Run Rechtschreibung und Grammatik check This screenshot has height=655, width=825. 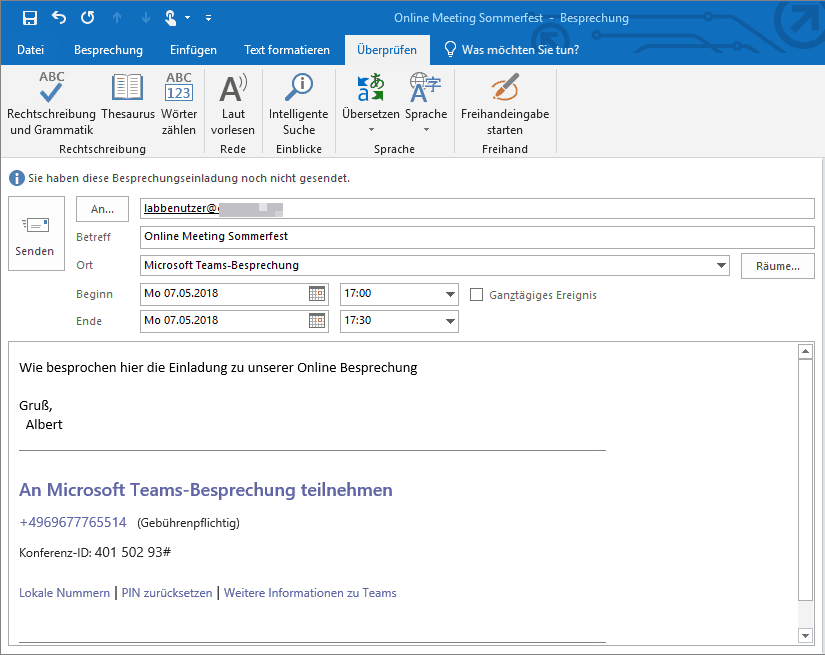(52, 104)
